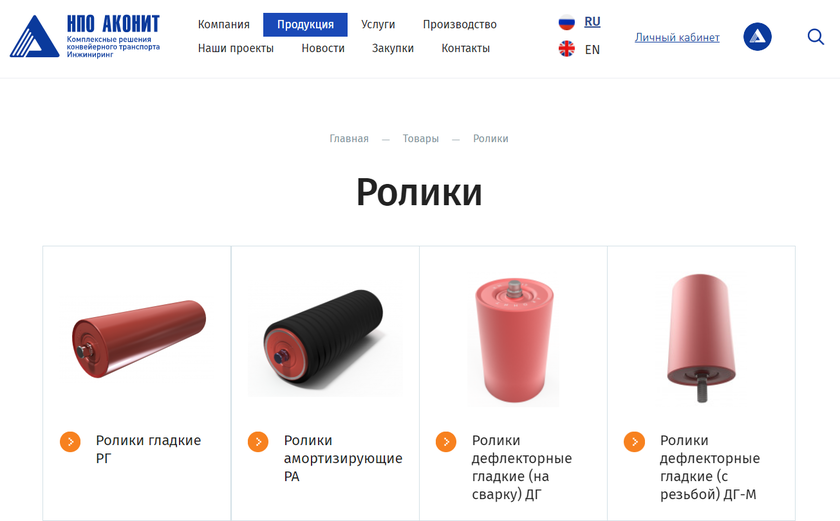Image resolution: width=840 pixels, height=521 pixels.
Task: Go to Главная breadcrumb link
Action: tap(349, 139)
